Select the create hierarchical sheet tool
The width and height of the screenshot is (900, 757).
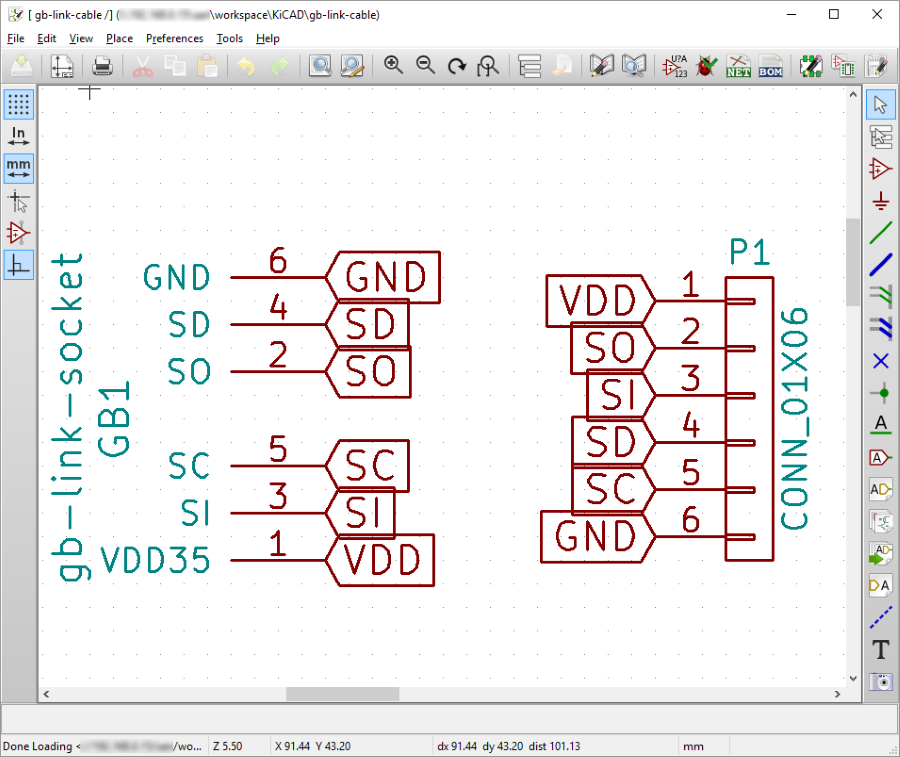880,522
